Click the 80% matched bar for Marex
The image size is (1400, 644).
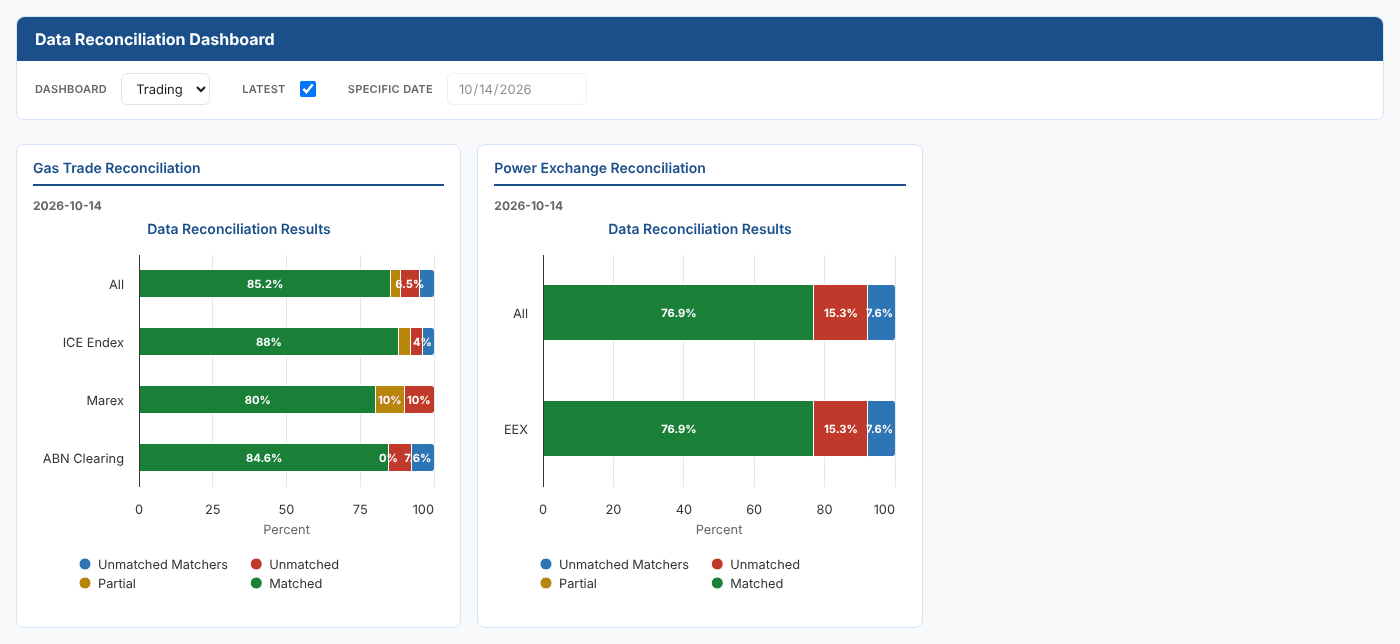coord(257,400)
